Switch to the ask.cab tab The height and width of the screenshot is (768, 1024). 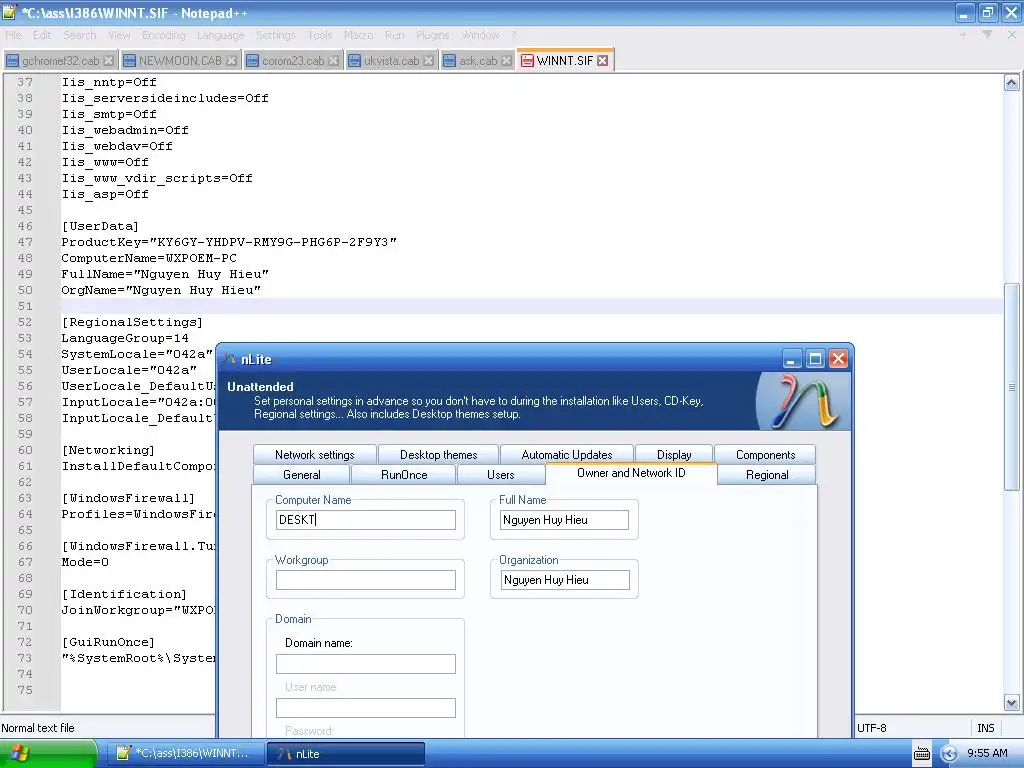pos(477,61)
